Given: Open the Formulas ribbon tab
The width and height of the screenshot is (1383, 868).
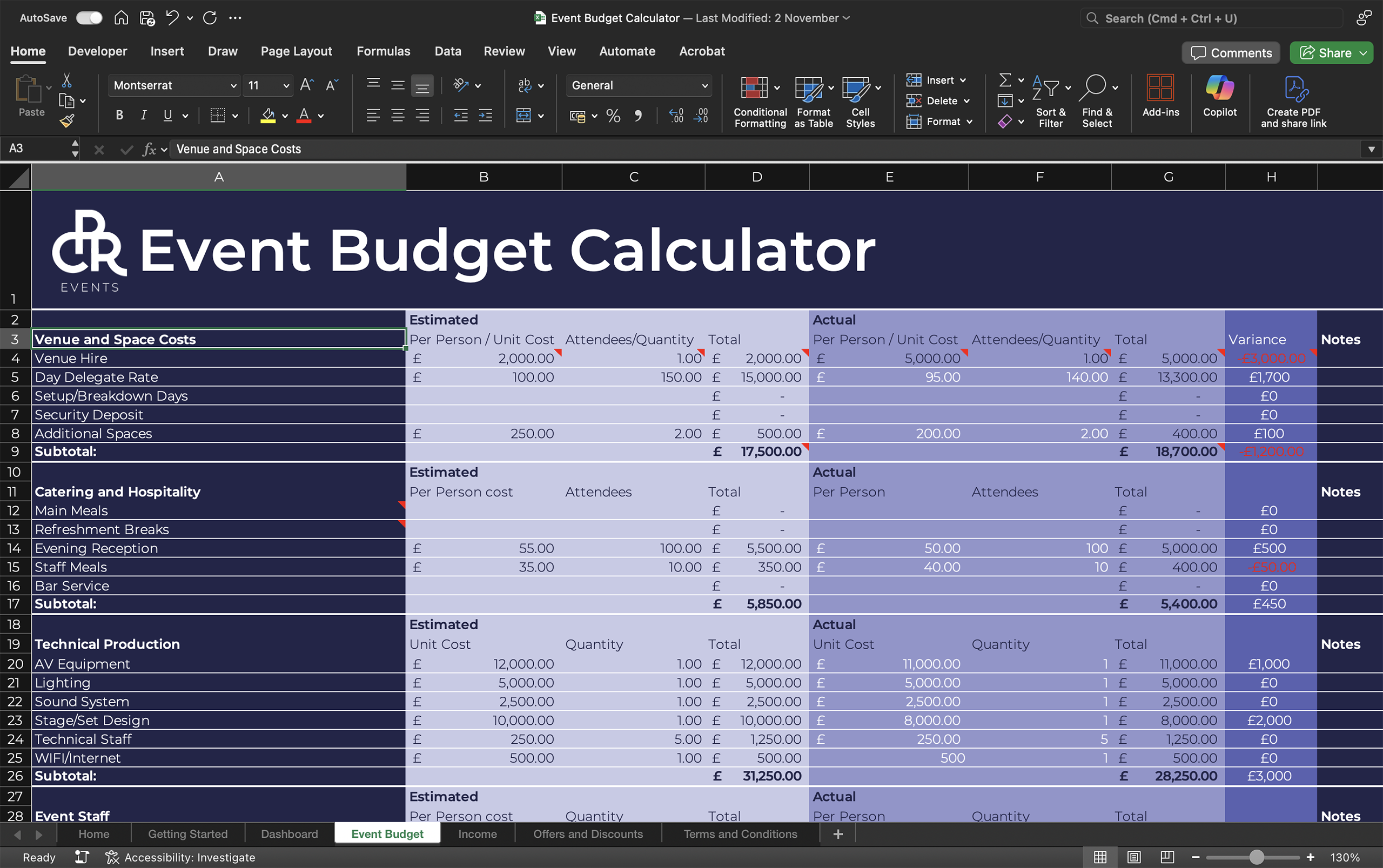Looking at the screenshot, I should pos(383,51).
